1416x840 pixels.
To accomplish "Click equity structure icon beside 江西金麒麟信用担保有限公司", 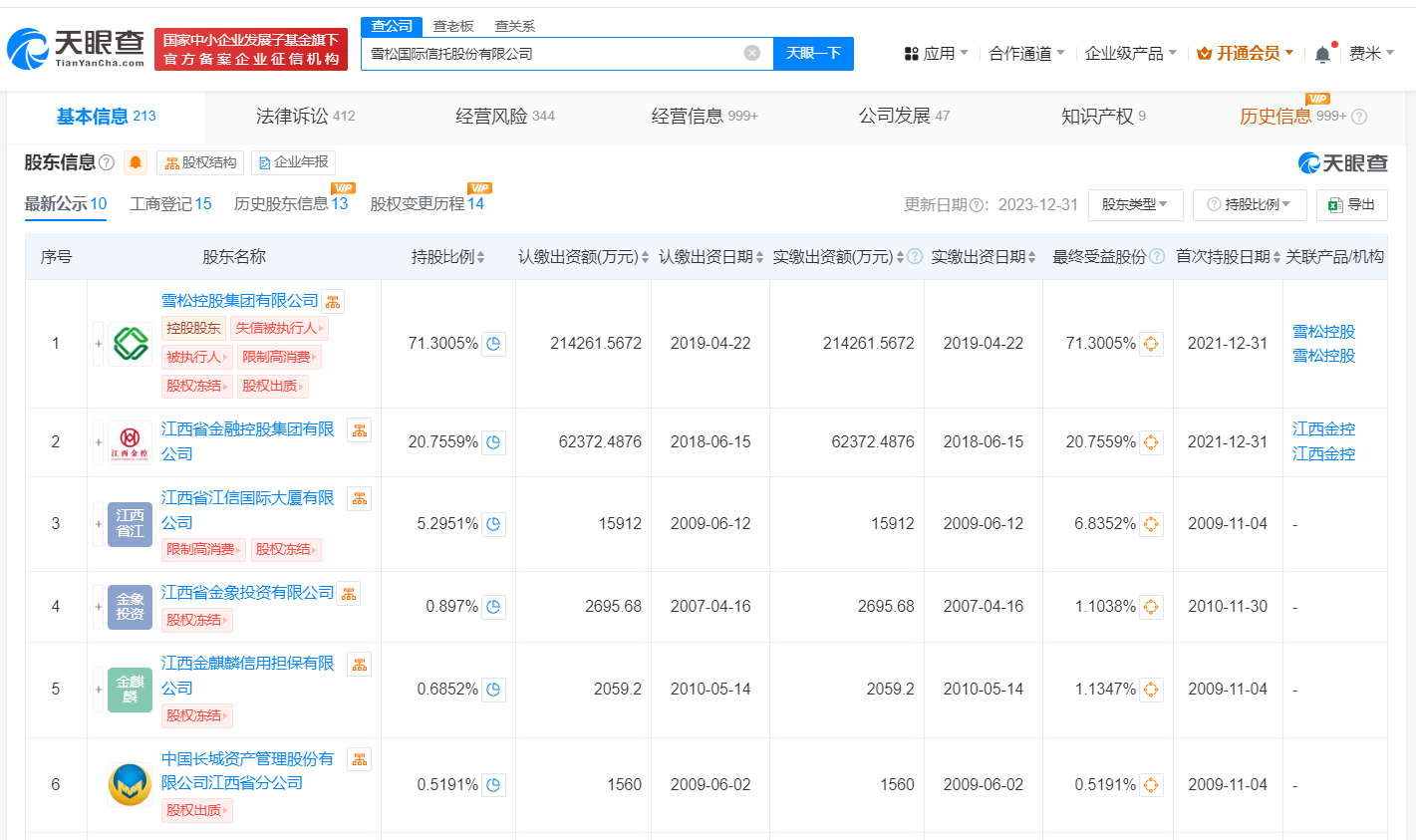I will point(360,665).
